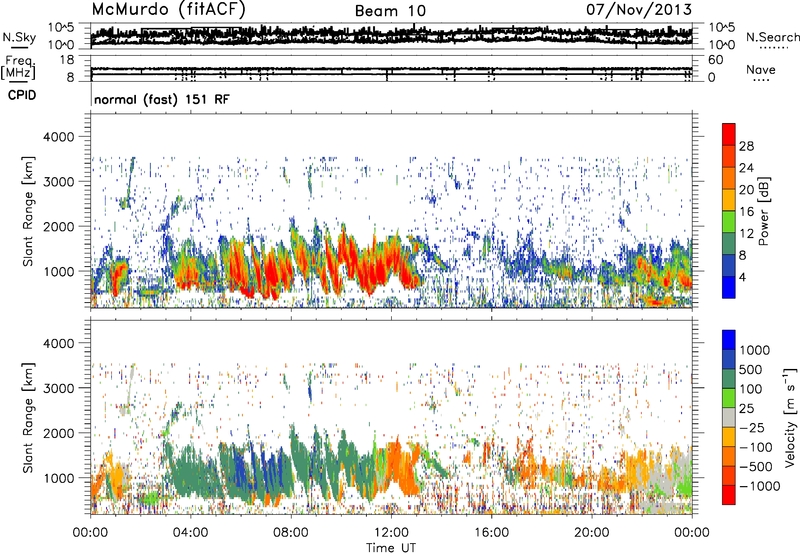Viewport: 800px width, 554px height.
Task: Click the '4' tick on the Power colorbar
Action: coord(742,277)
